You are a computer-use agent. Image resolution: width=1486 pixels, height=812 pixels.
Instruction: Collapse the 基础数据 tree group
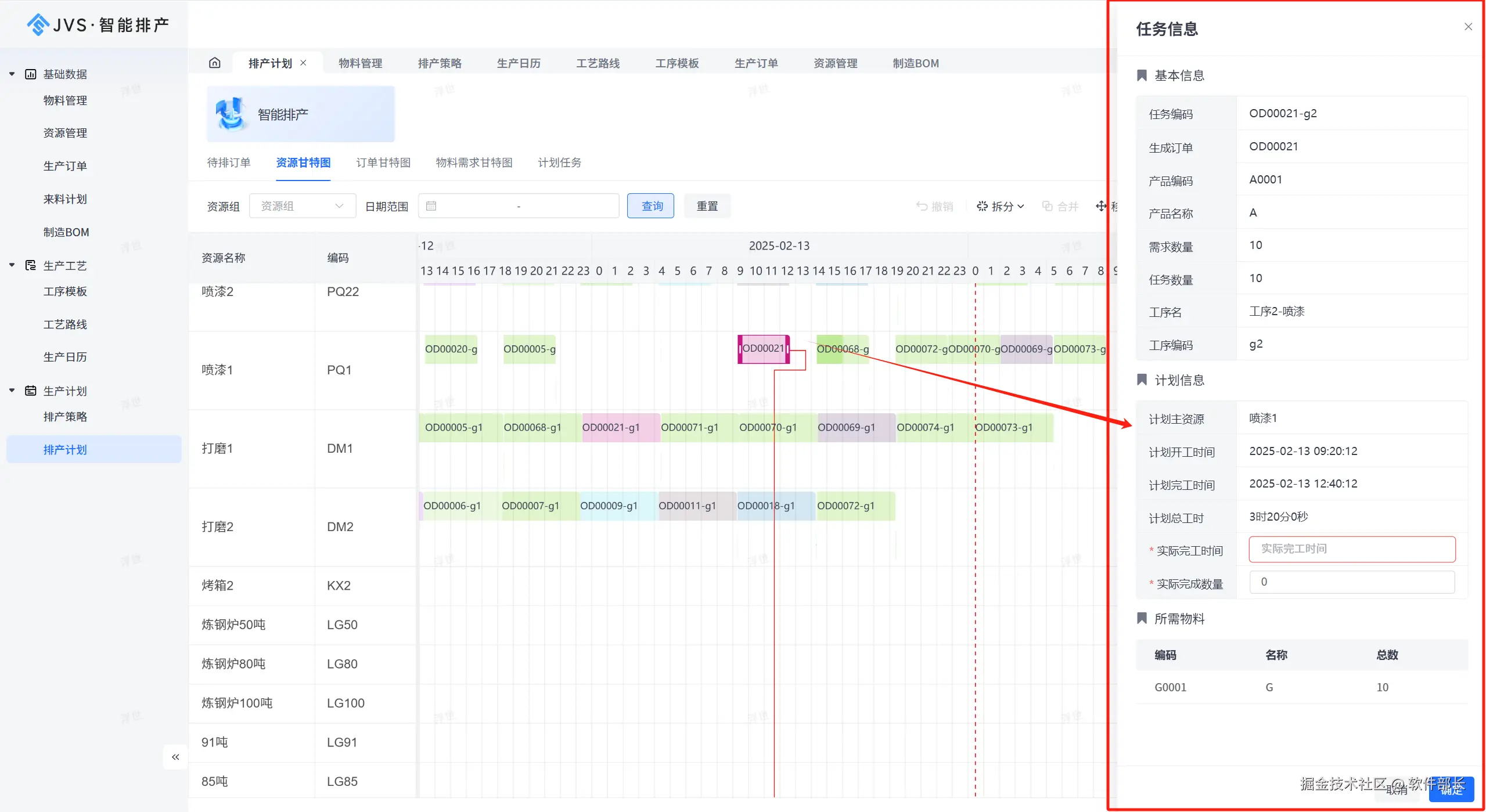click(x=12, y=74)
